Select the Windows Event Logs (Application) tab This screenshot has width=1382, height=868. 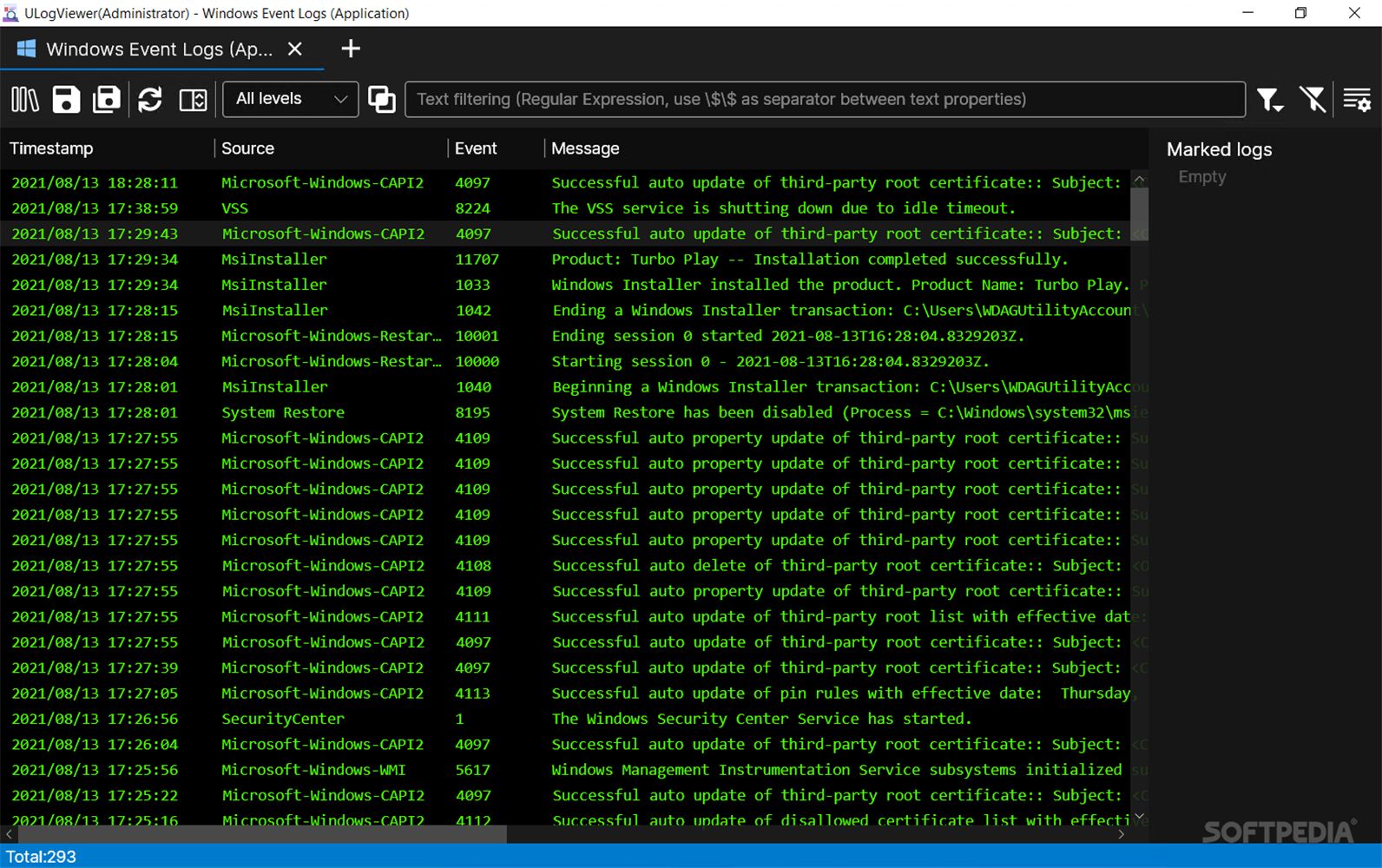click(x=161, y=49)
